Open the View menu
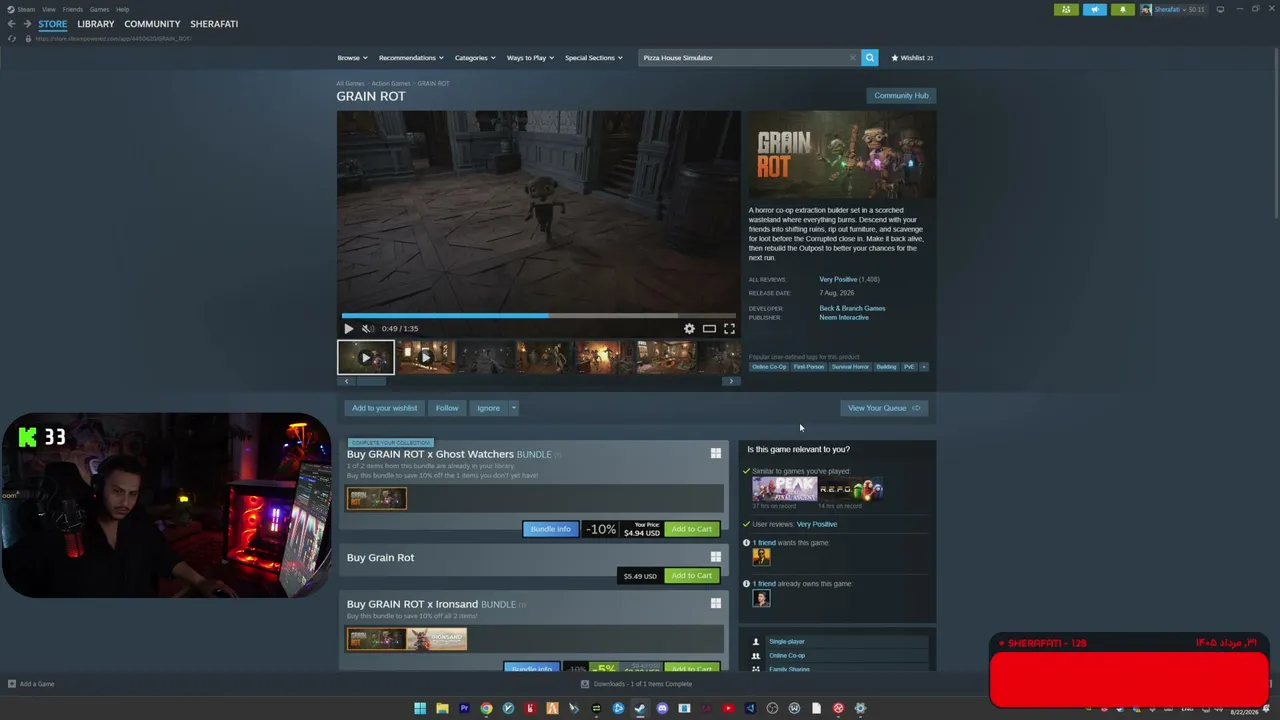 point(48,9)
